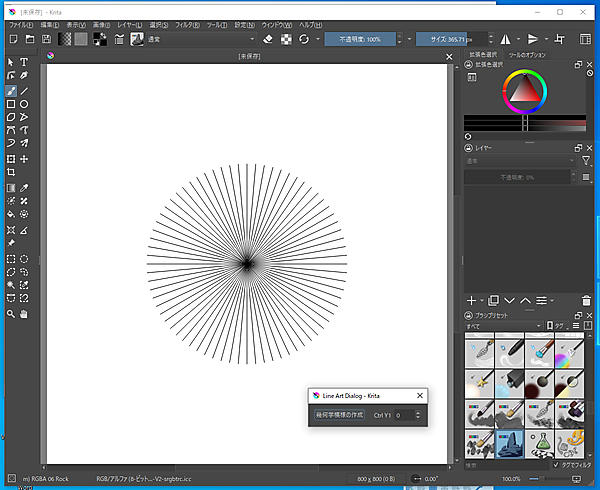Add a new layer with plus icon
Viewport: 600px width, 490px height.
click(x=472, y=300)
